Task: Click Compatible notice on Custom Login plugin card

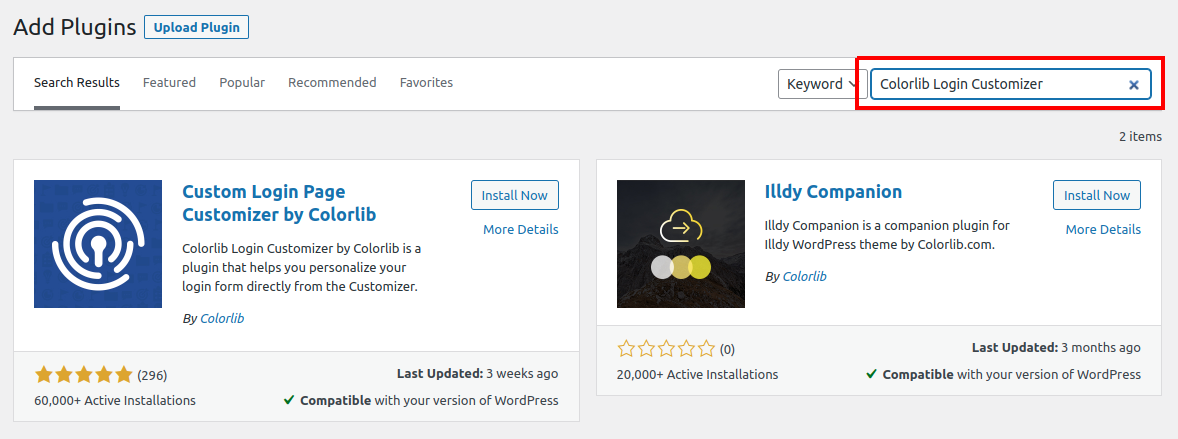Action: (421, 401)
